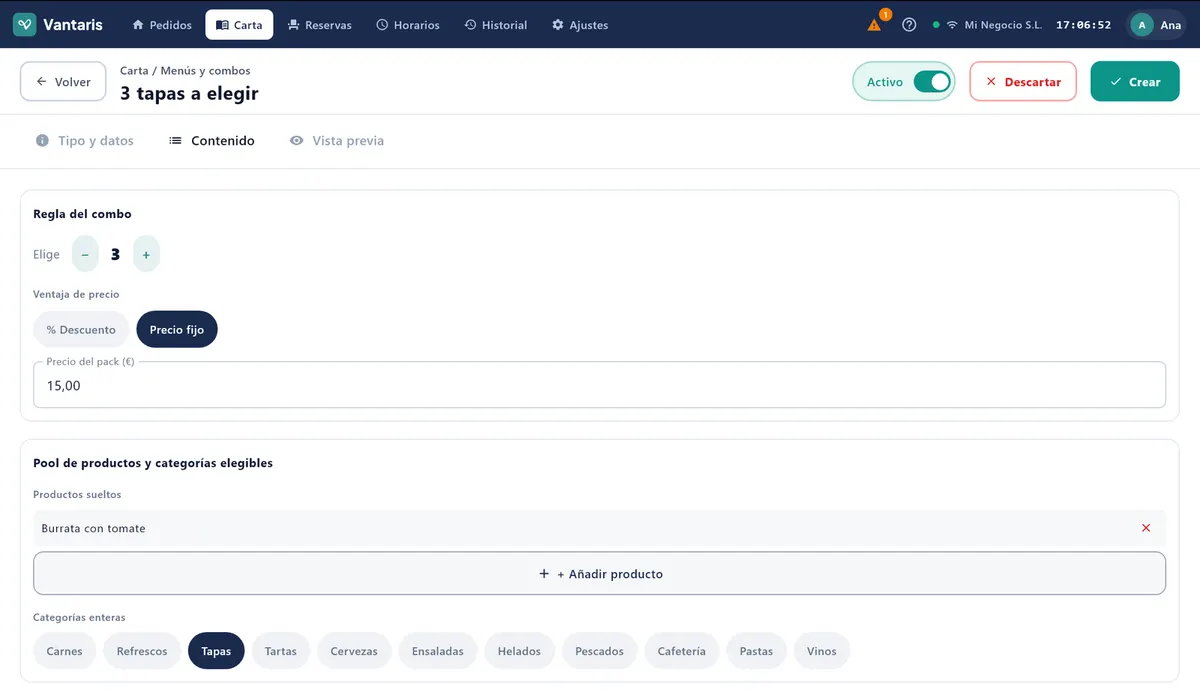The image size is (1200, 692).
Task: Open the Reservas section
Action: 320,25
